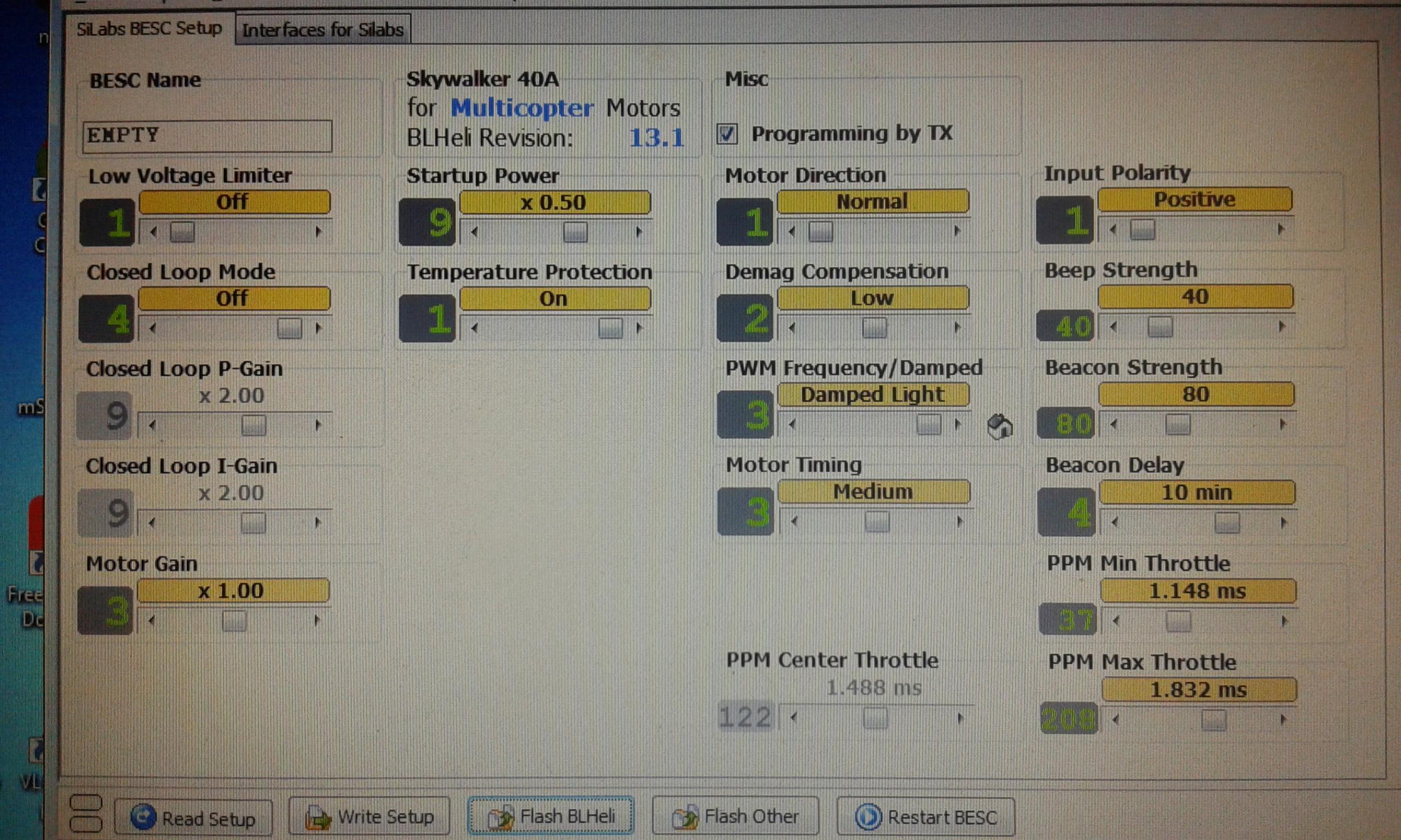Screen dimensions: 1401x840
Task: Click right arrow of Low Voltage Limiter
Action: tap(318, 231)
